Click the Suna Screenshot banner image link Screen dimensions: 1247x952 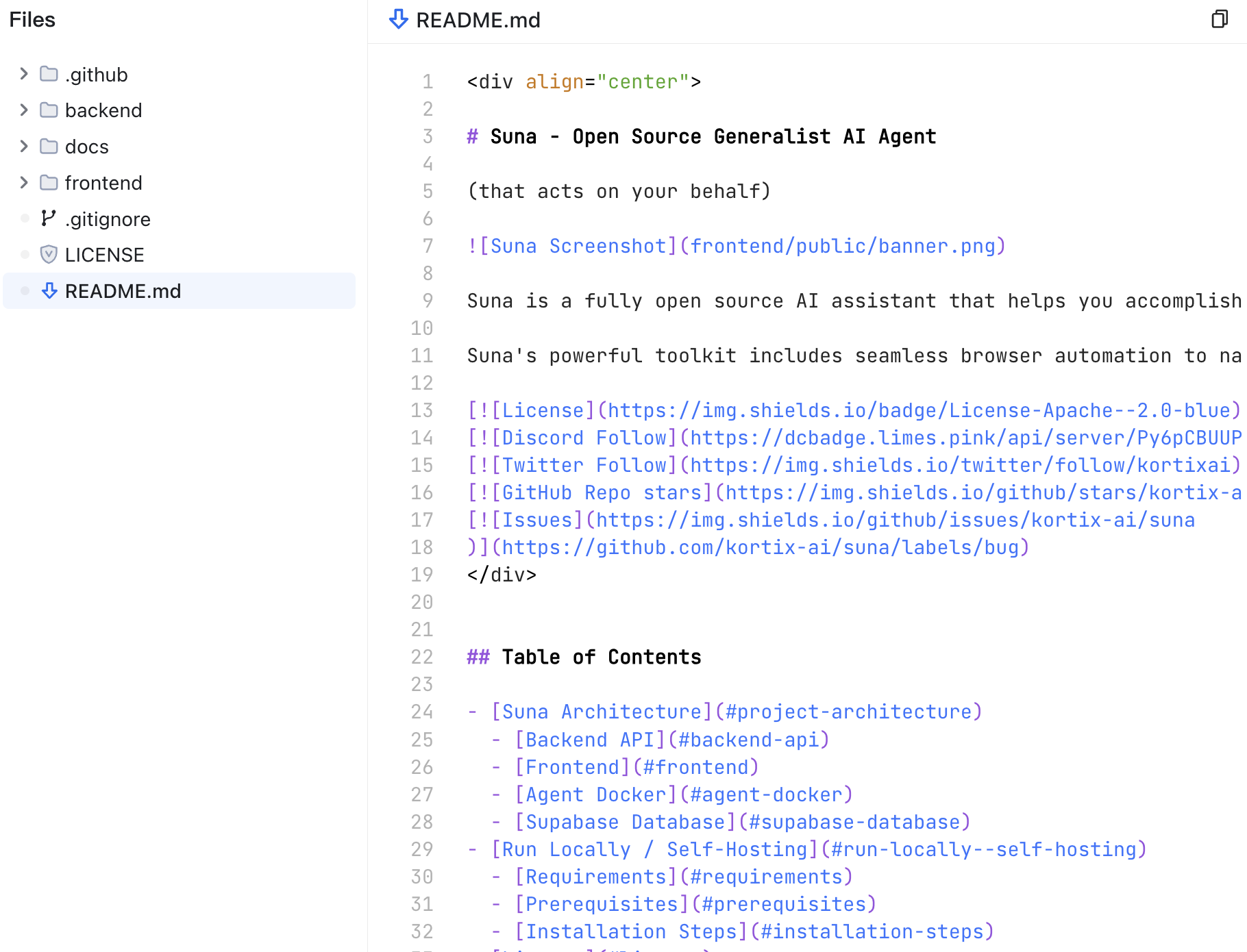coord(737,246)
